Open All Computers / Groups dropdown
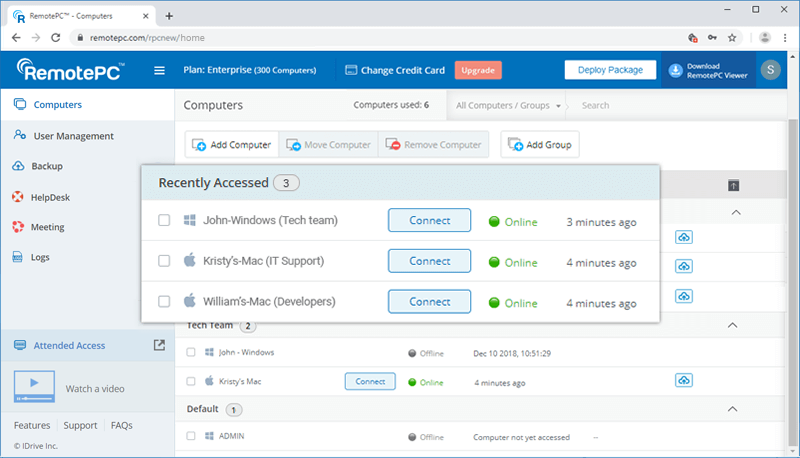 click(x=508, y=106)
